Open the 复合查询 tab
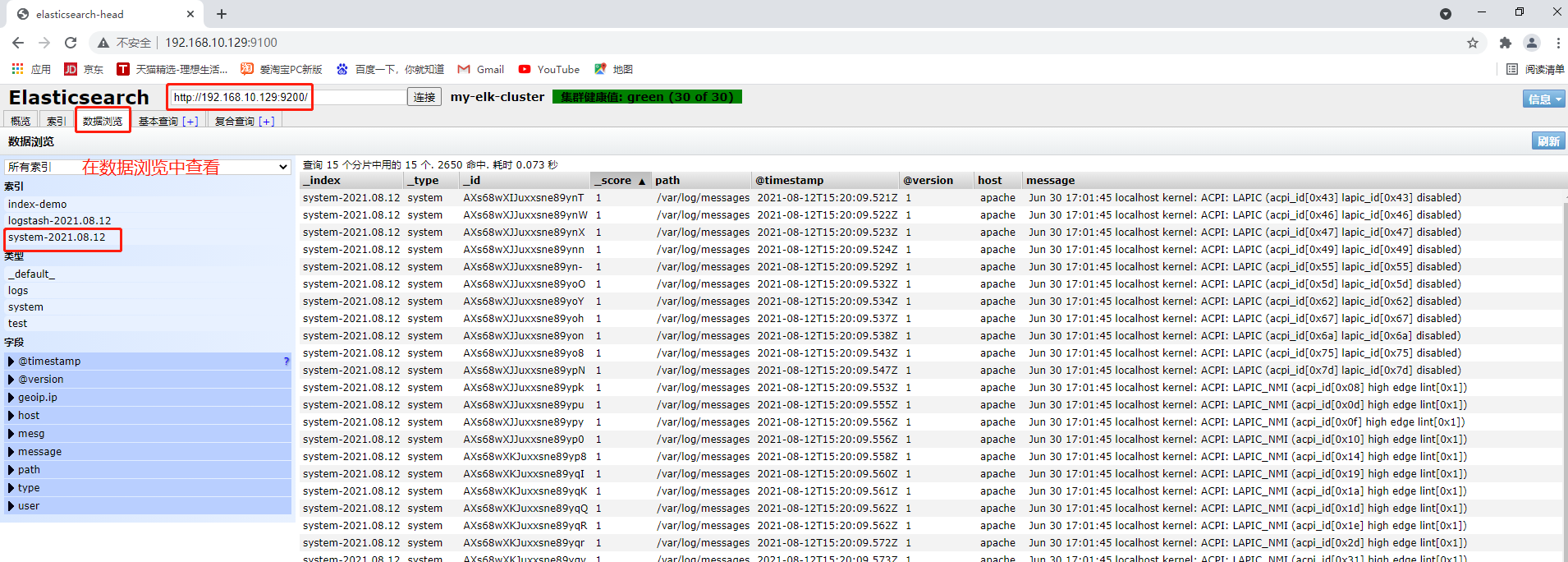Screen dimensions: 1568x562 (235, 121)
